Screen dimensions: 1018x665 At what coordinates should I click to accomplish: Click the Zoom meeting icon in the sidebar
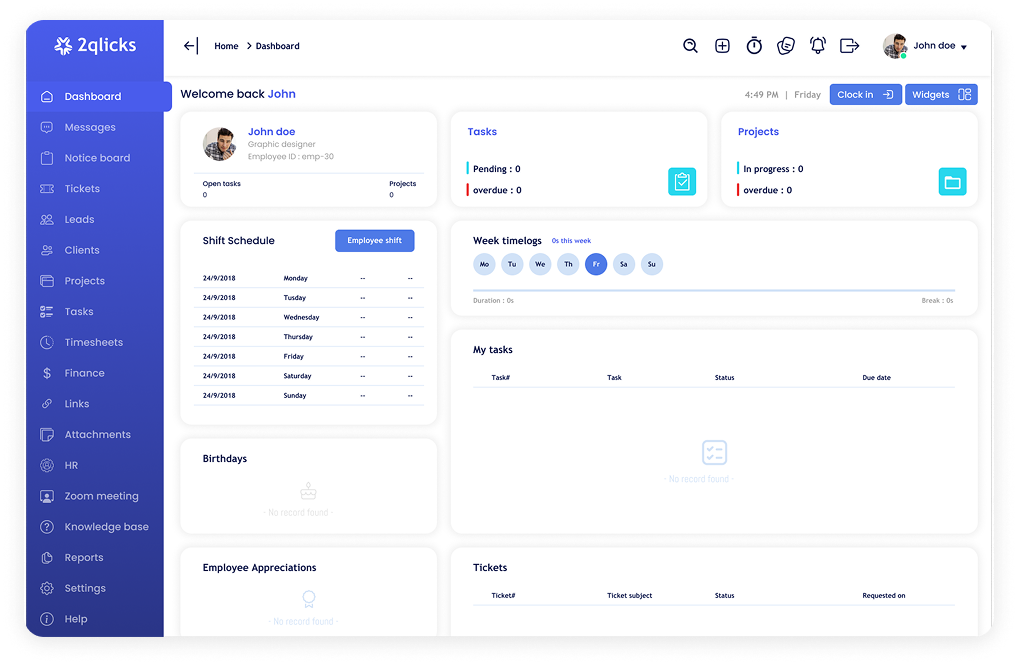47,496
